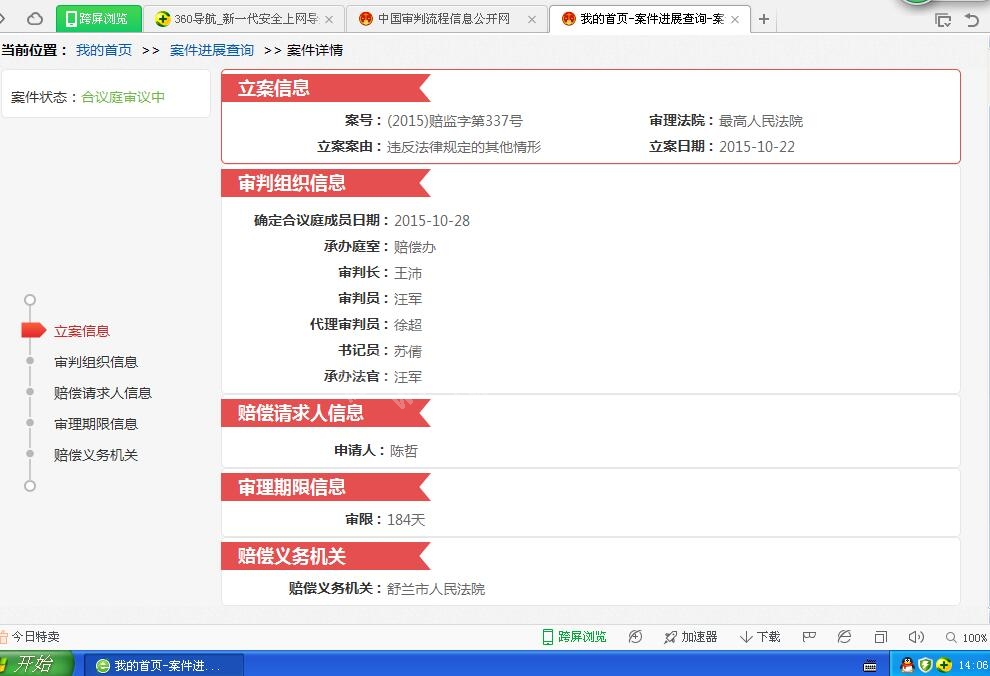Click the stacked window icon in the status bar
This screenshot has height=676, width=990.
point(881,637)
